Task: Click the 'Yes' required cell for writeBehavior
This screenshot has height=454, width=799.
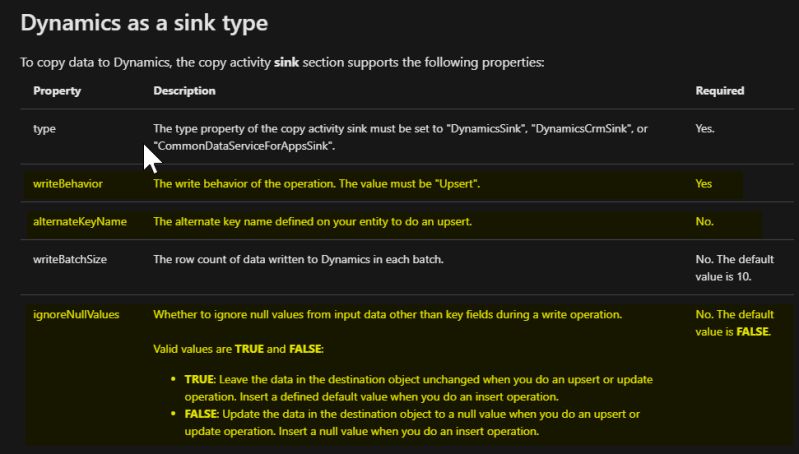Action: 704,184
